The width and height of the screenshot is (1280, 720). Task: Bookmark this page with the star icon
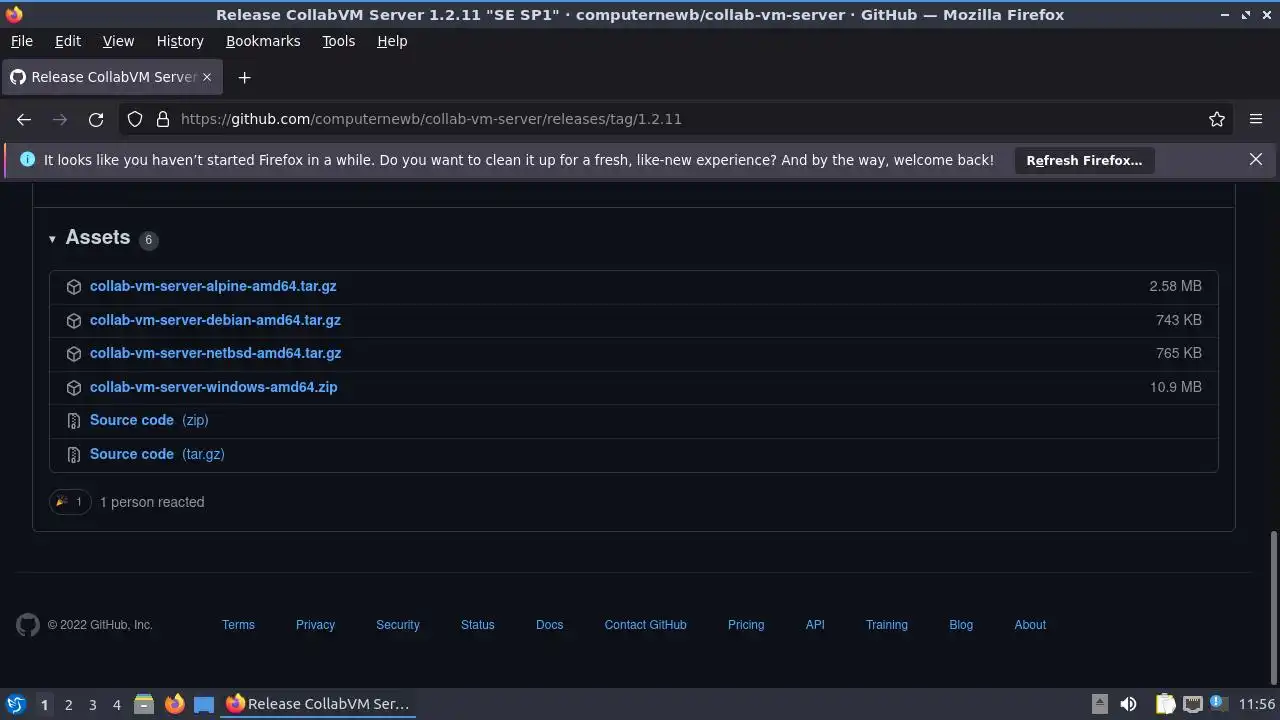pos(1217,119)
